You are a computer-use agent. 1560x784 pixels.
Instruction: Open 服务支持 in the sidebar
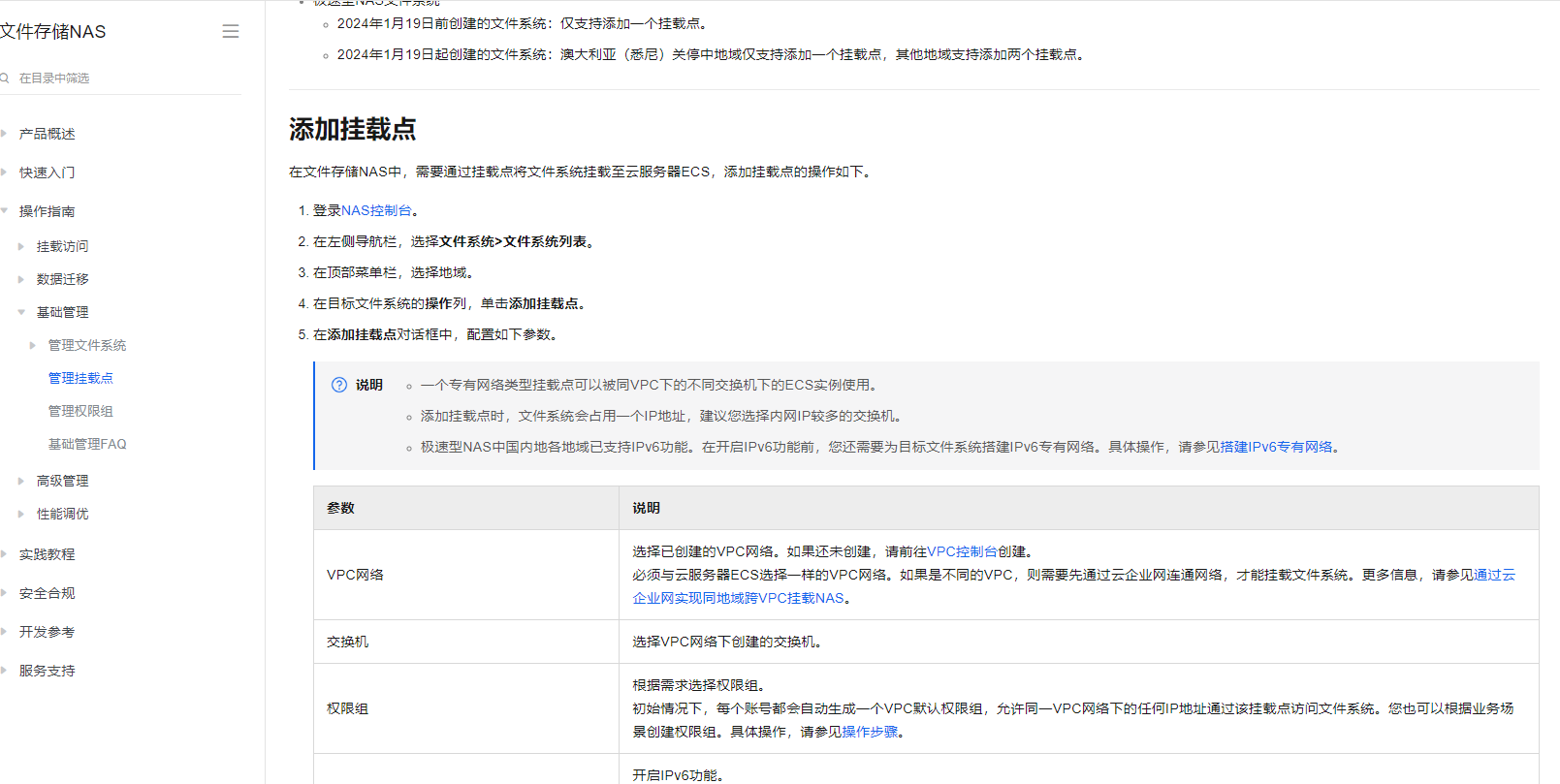pyautogui.click(x=48, y=671)
